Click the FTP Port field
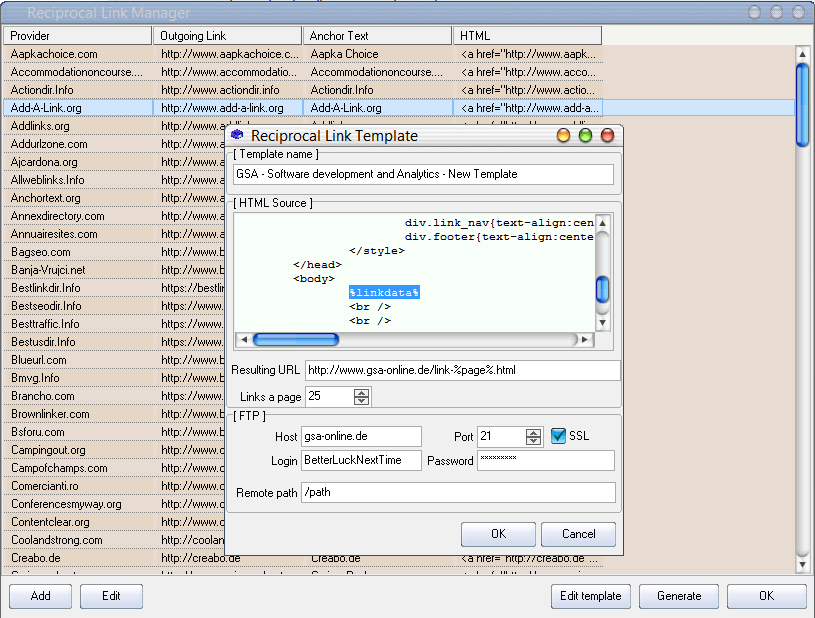This screenshot has height=618, width=815. tap(502, 436)
